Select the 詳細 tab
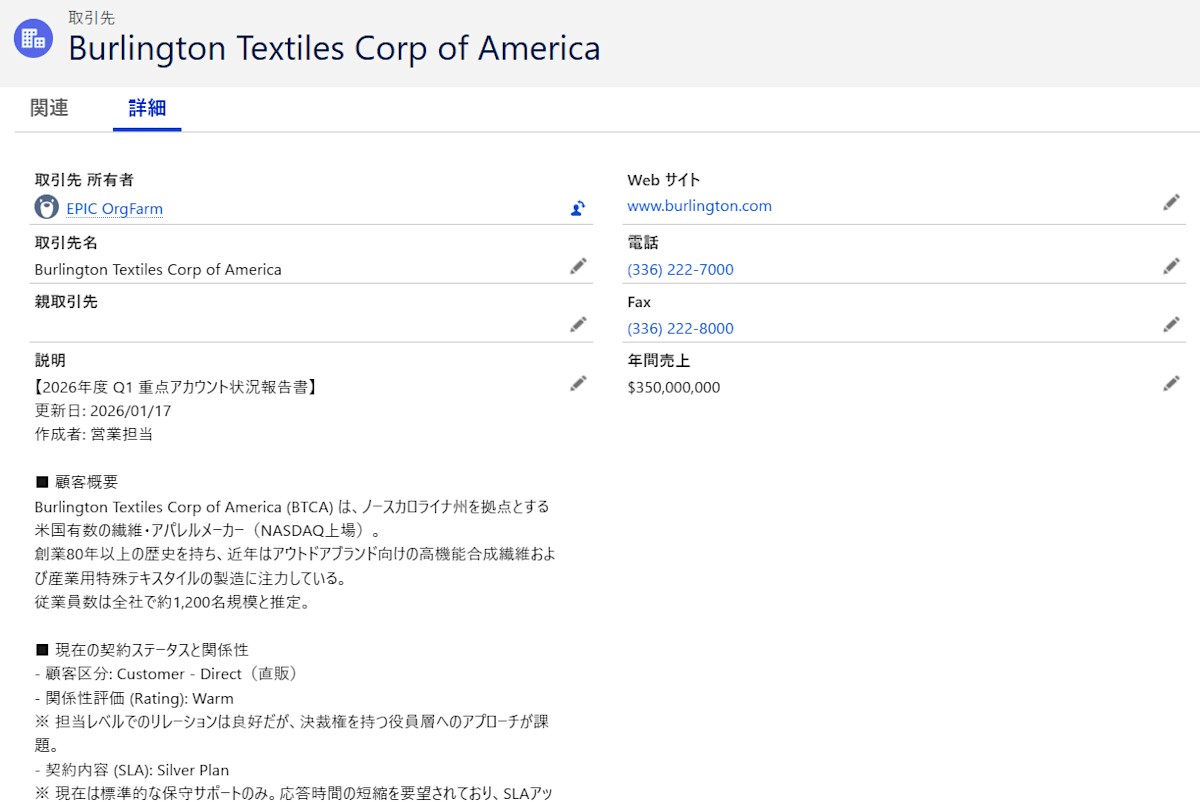The height and width of the screenshot is (802, 1200). click(147, 108)
